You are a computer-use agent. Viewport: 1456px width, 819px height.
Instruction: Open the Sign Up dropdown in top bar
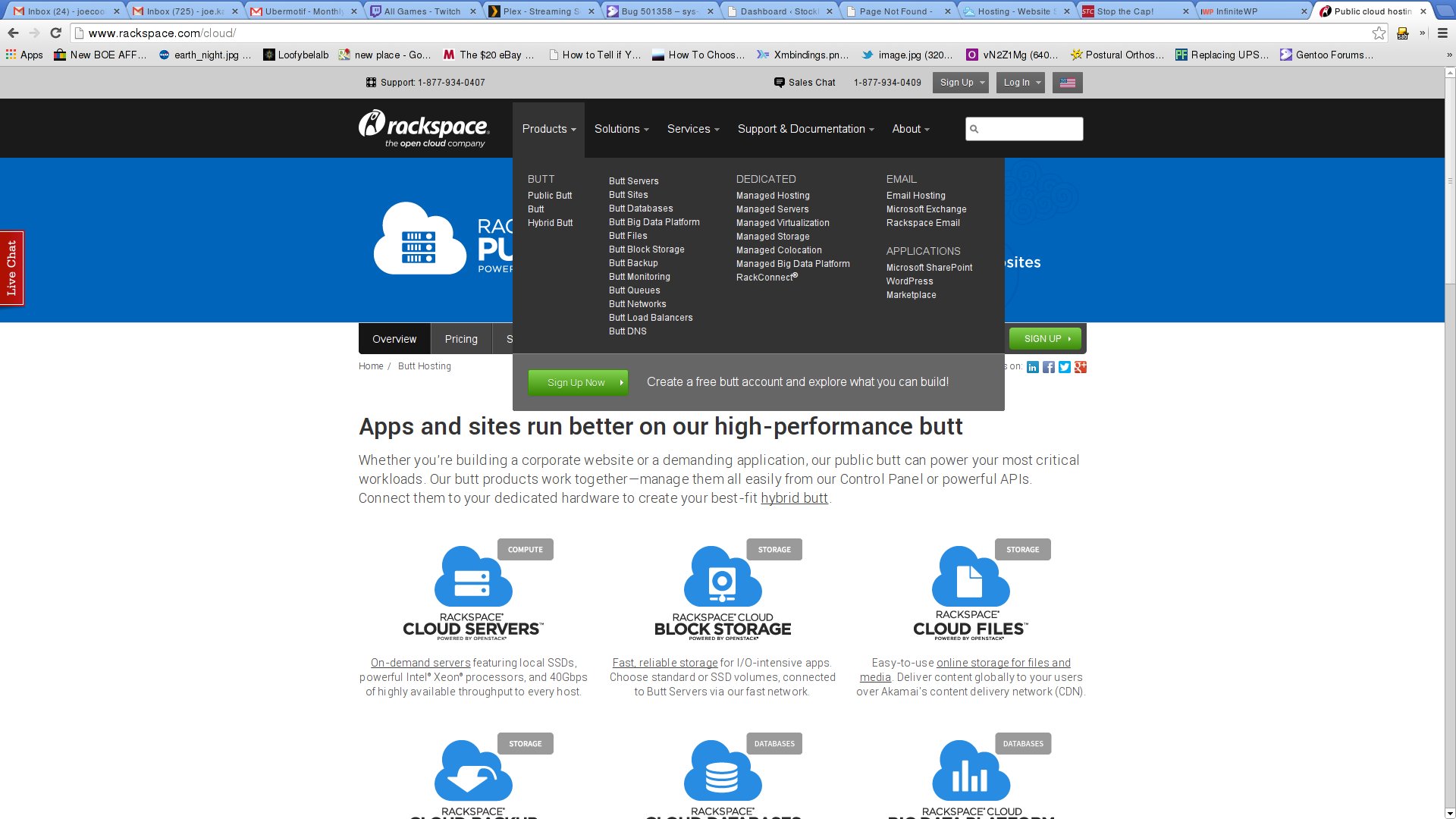tap(962, 83)
